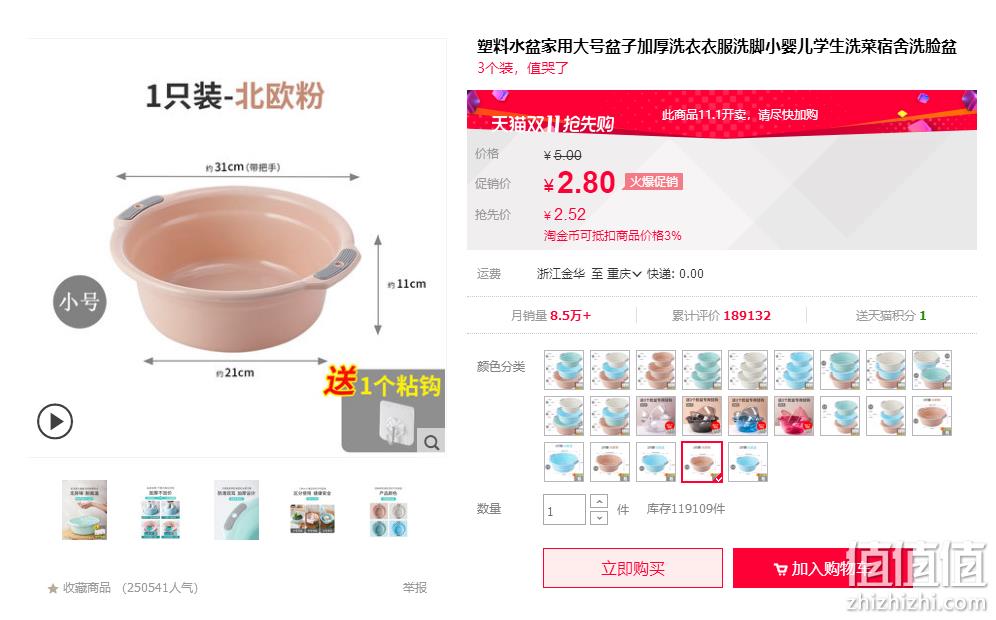
Task: Click the cart icon in 加入购物车
Action: (x=780, y=569)
